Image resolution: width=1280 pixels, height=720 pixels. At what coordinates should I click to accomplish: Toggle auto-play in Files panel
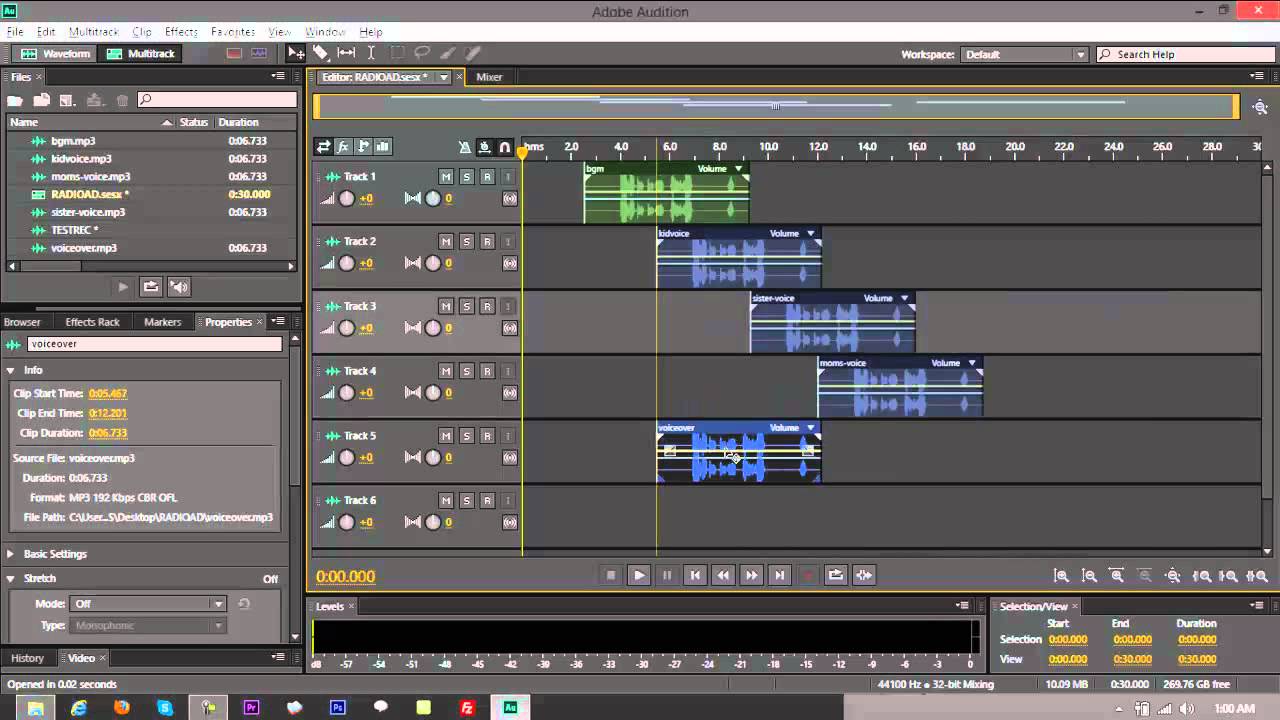[x=179, y=287]
